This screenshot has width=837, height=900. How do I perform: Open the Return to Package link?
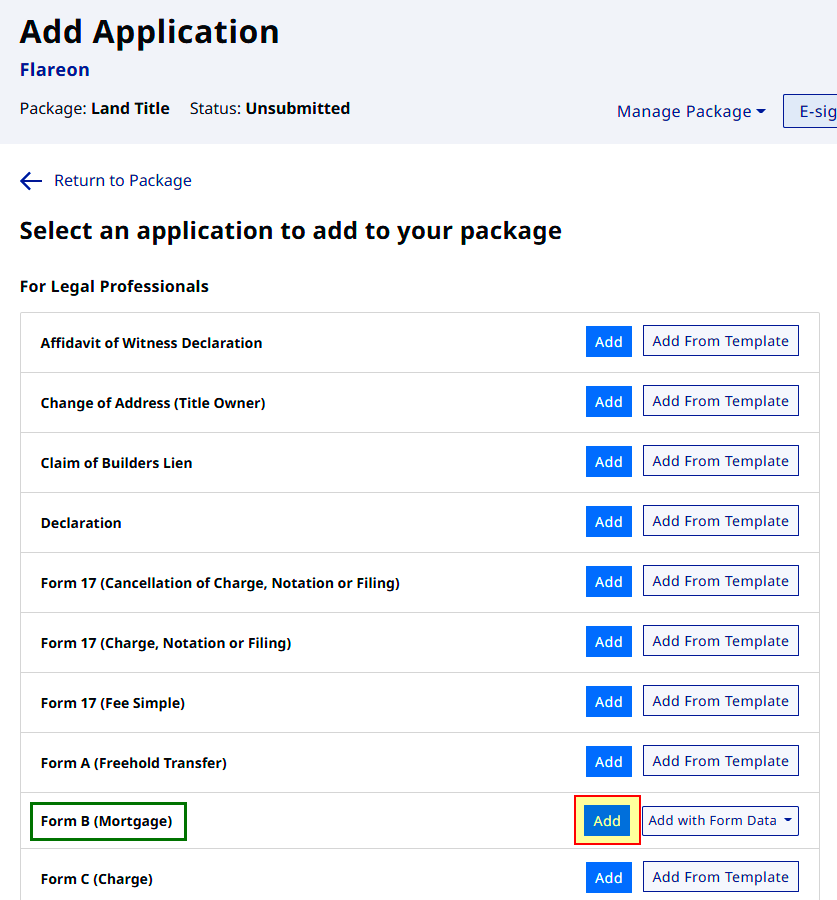click(x=123, y=181)
